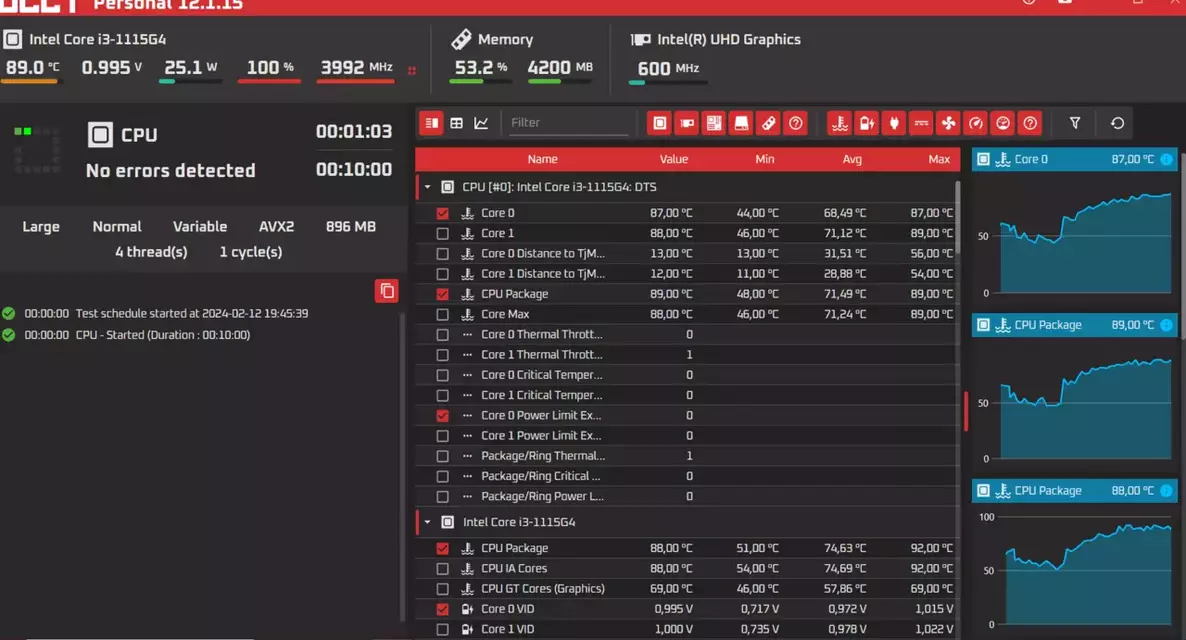1186x640 pixels.
Task: Check the Package/Ring Critical checkbox
Action: pos(442,477)
